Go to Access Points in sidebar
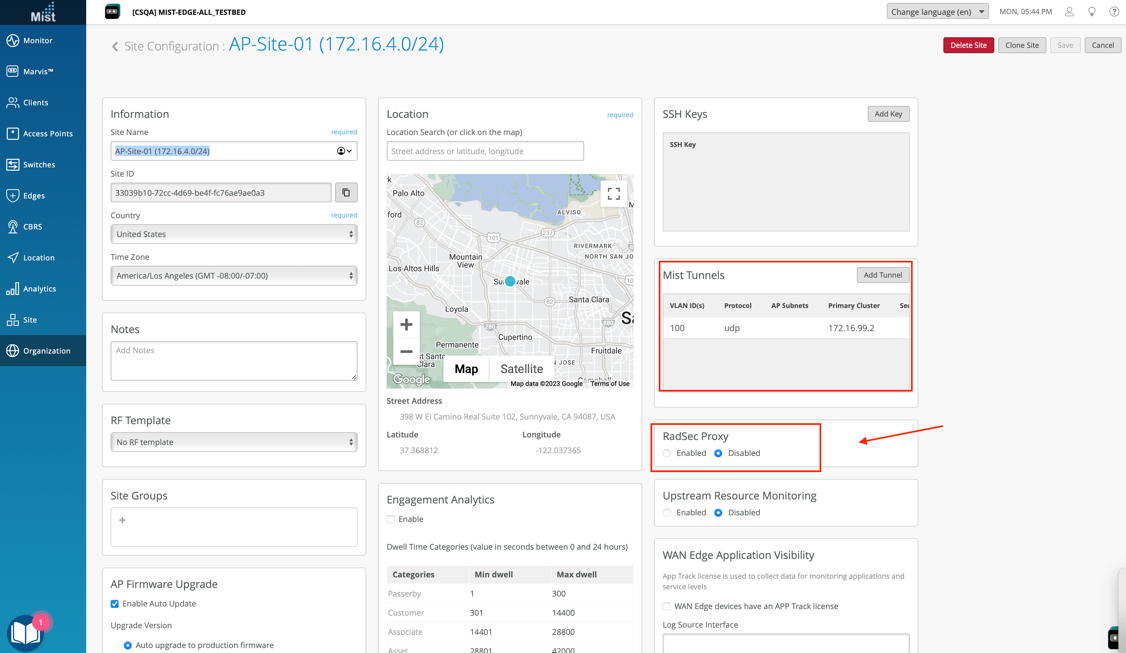 47,133
